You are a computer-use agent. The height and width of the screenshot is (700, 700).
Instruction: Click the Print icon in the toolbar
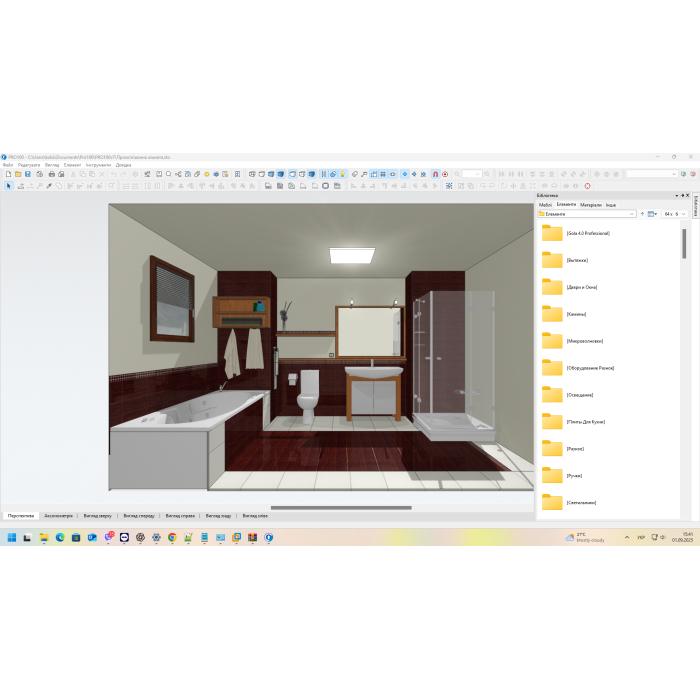51,174
